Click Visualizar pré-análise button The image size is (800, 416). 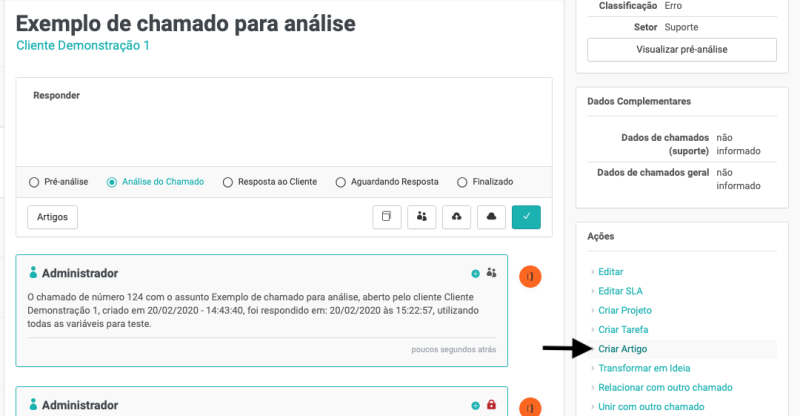pos(681,49)
